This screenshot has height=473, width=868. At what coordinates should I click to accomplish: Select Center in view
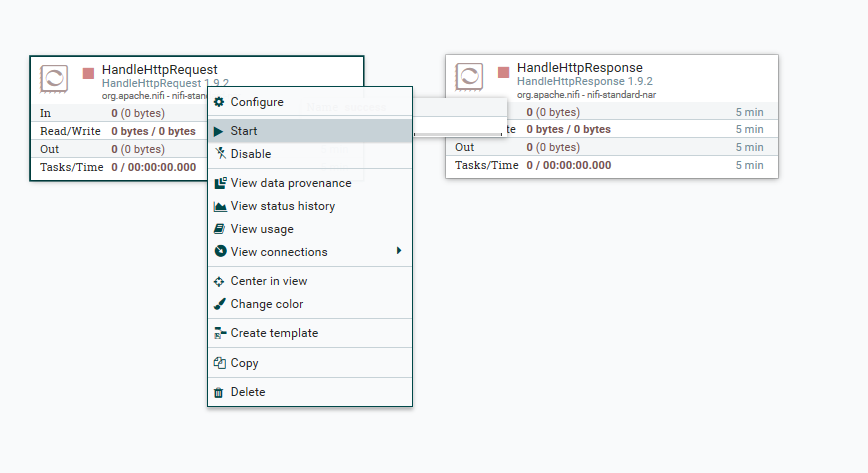coord(310,281)
